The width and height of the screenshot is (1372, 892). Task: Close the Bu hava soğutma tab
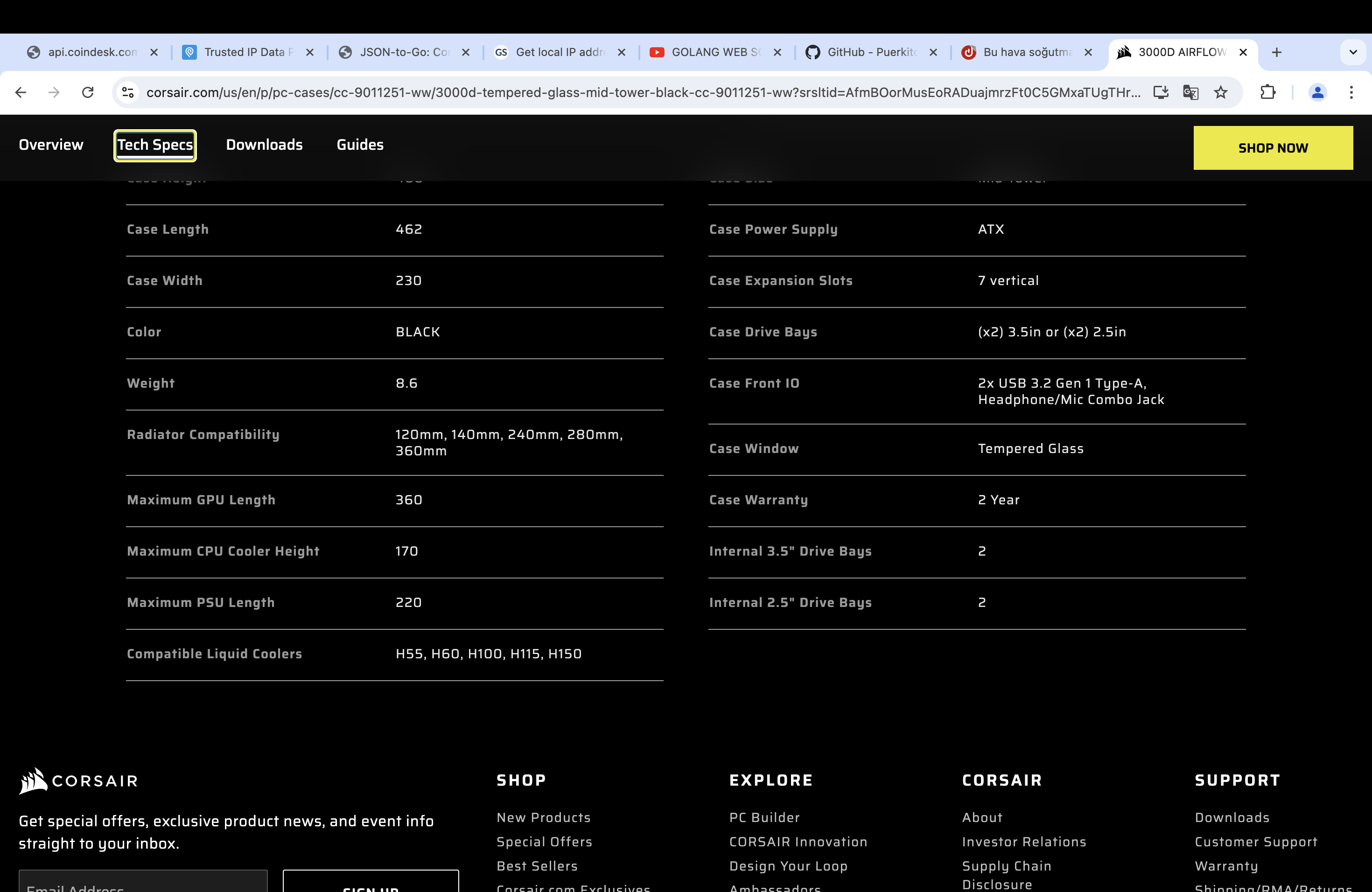coord(1088,52)
